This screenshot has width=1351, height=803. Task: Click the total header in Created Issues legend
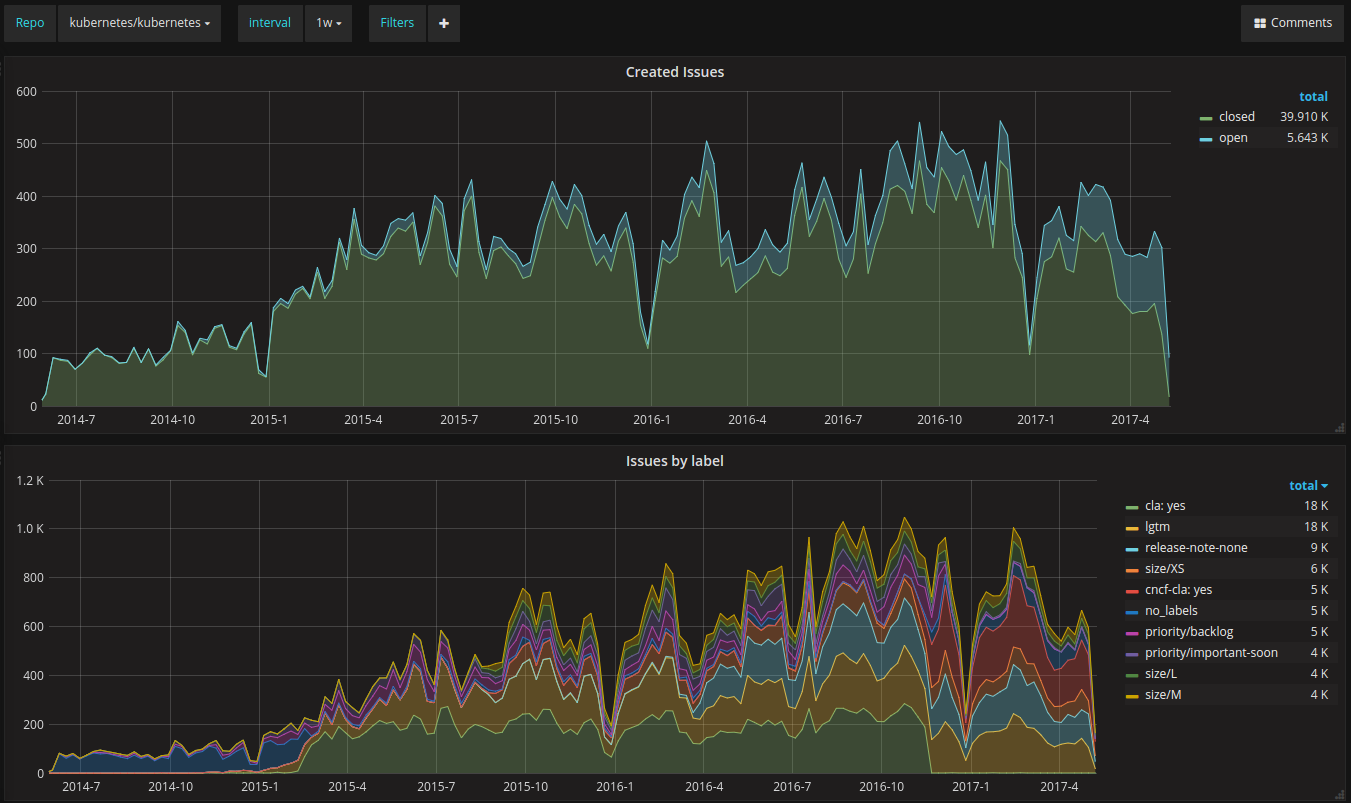1313,96
